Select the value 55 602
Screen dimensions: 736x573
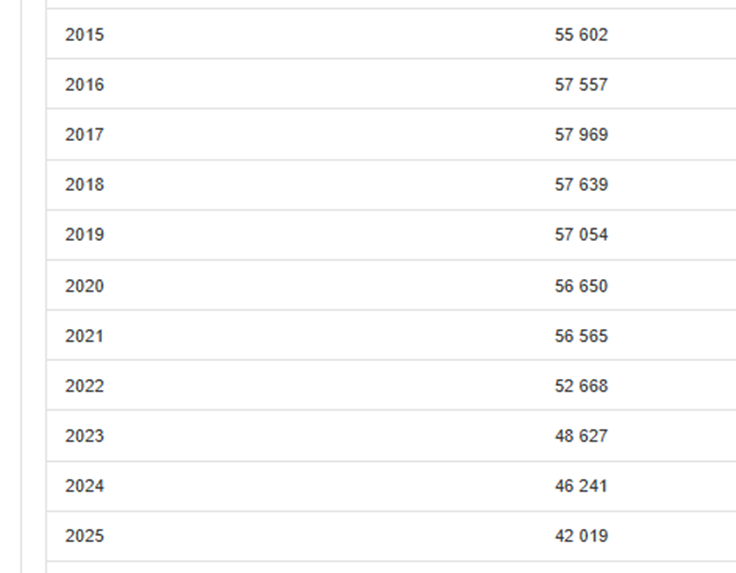point(581,35)
